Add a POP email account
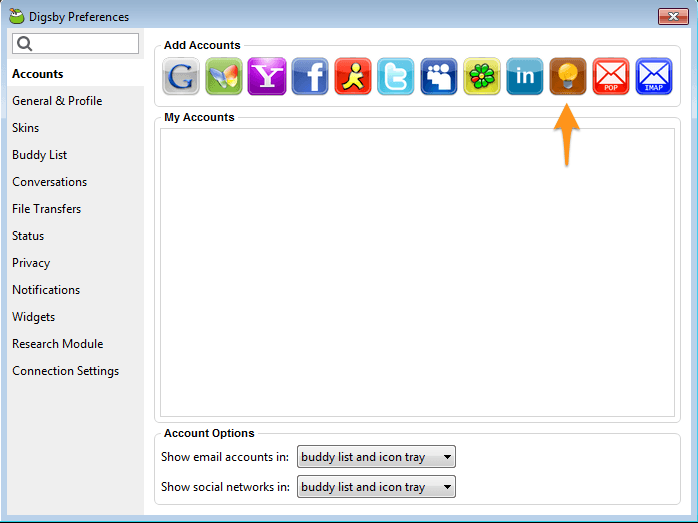This screenshot has height=523, width=698. pos(611,76)
